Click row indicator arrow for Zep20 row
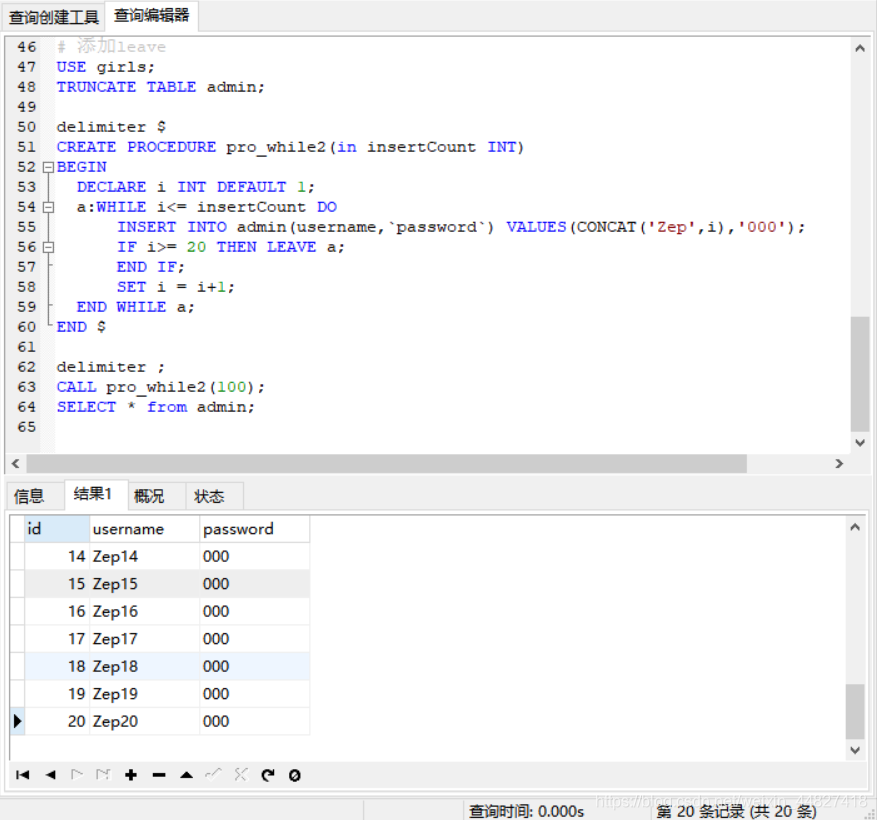The height and width of the screenshot is (820, 877). (17, 721)
